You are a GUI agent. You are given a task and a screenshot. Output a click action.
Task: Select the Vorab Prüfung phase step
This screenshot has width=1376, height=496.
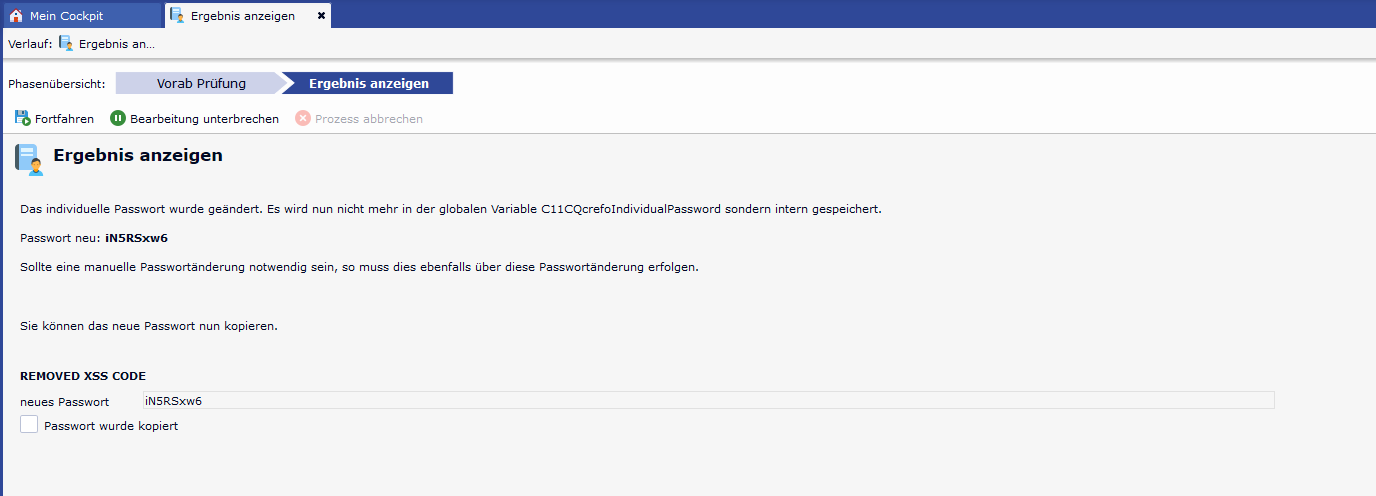[201, 83]
